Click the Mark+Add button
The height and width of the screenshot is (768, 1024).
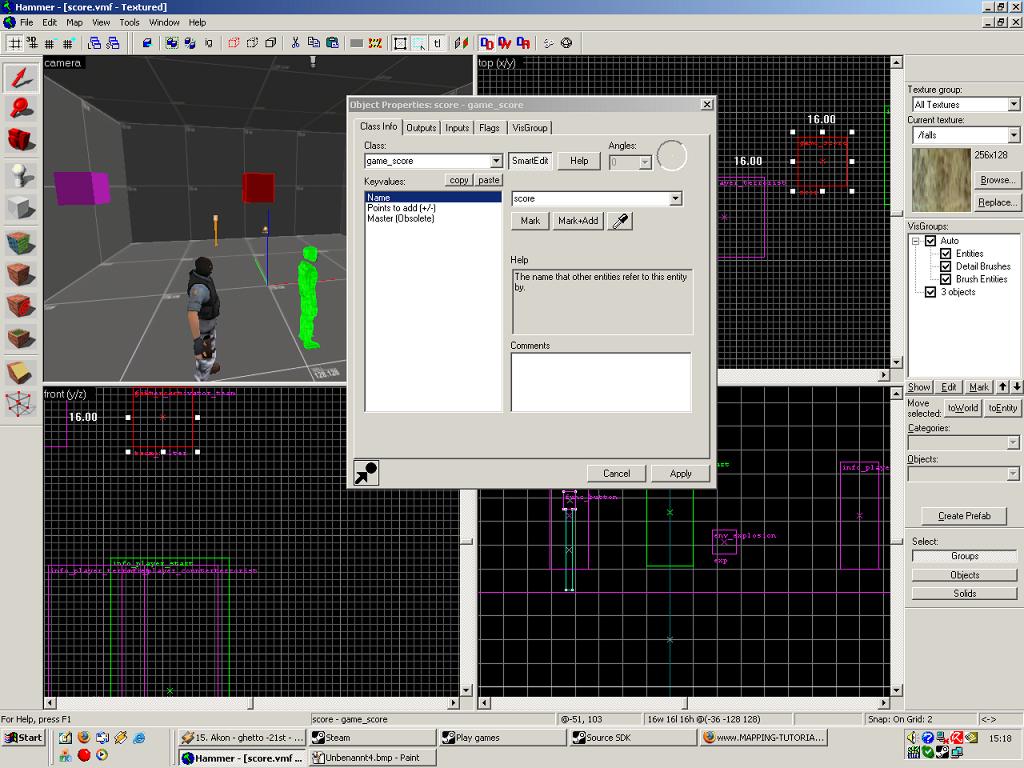pyautogui.click(x=578, y=221)
